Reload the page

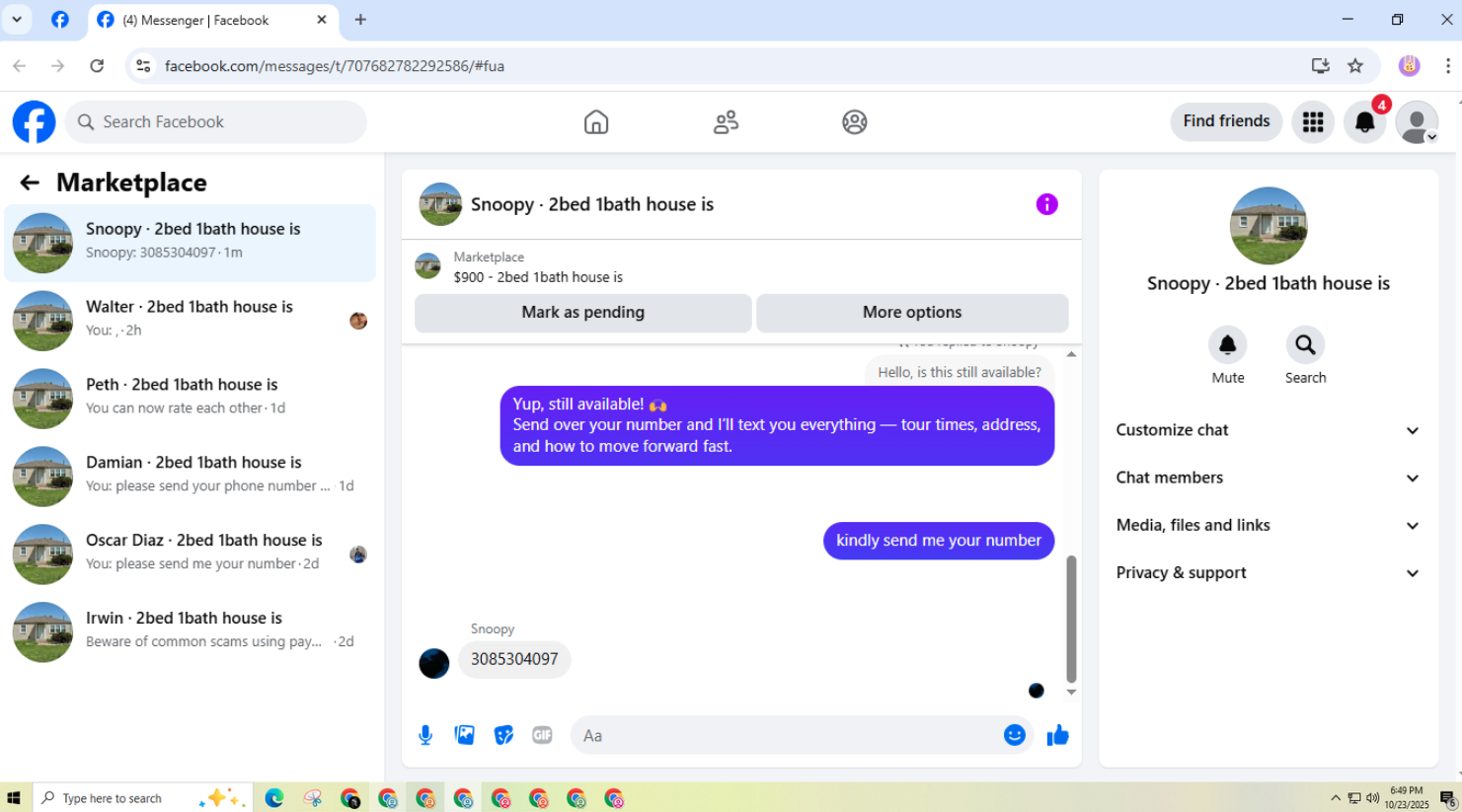pyautogui.click(x=97, y=66)
